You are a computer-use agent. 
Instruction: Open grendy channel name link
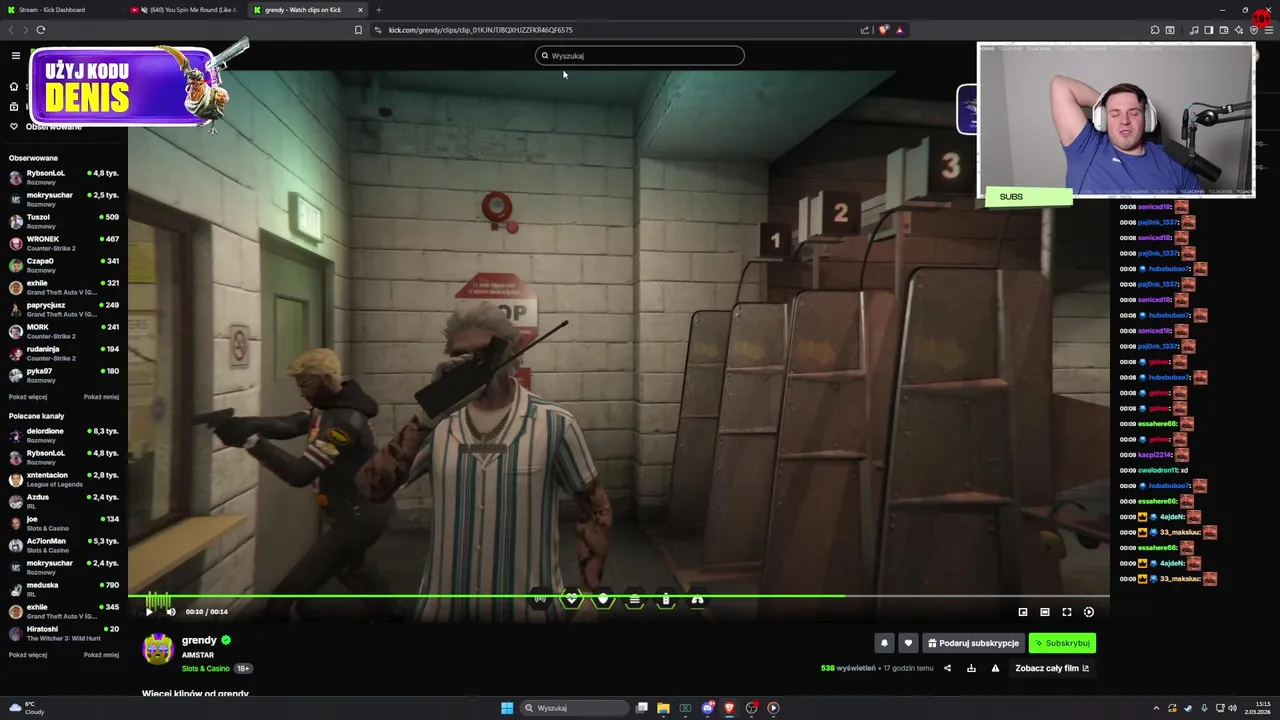pos(199,640)
